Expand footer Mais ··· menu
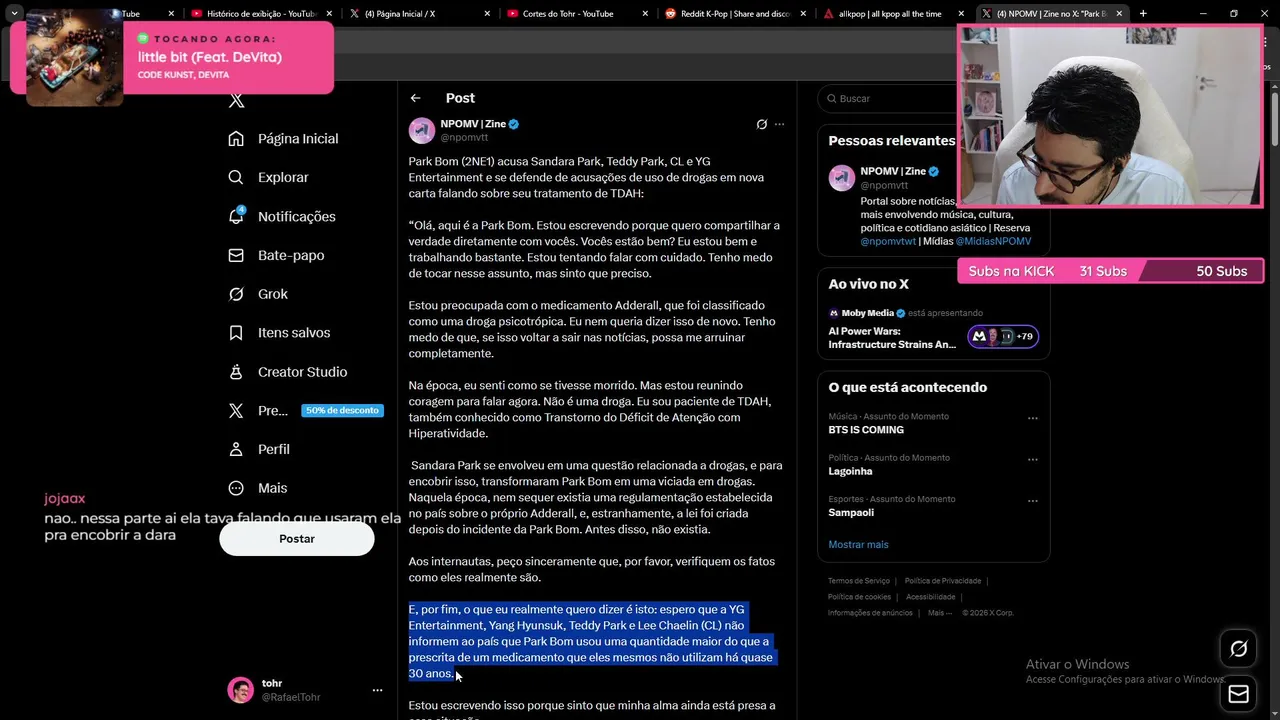The width and height of the screenshot is (1280, 720). [x=940, y=613]
